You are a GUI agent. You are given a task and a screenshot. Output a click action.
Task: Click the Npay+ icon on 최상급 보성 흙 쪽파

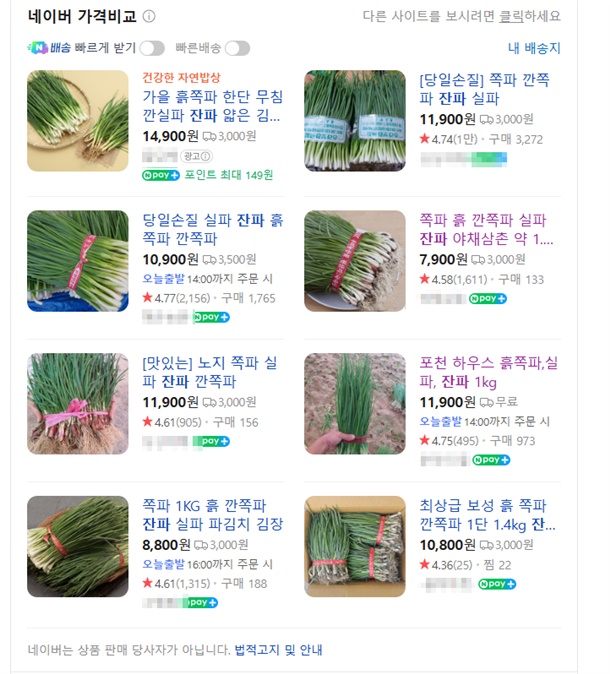496,584
